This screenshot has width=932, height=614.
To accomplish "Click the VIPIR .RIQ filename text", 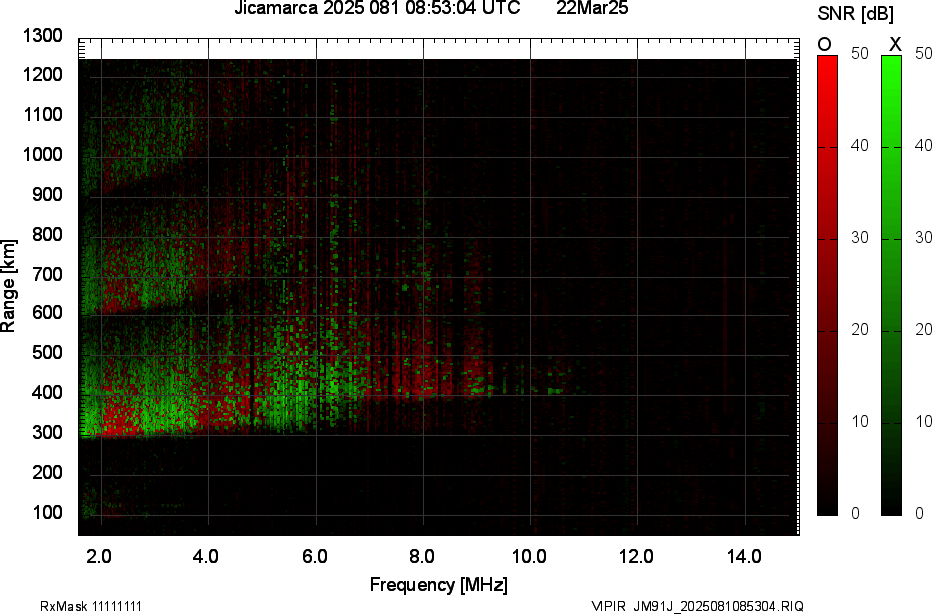I will pyautogui.click(x=697, y=606).
